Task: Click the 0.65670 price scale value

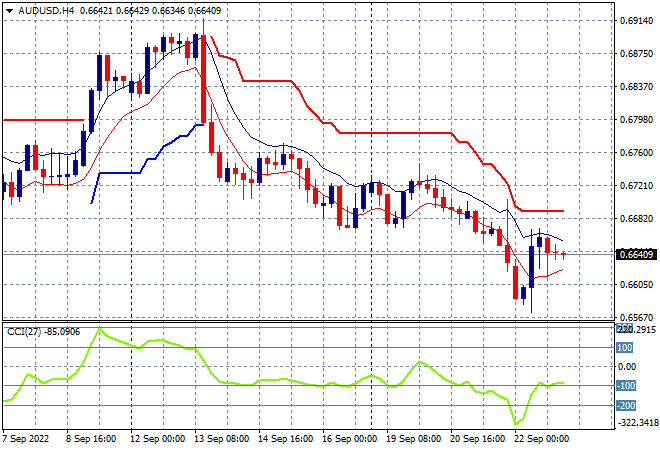Action: coord(636,317)
